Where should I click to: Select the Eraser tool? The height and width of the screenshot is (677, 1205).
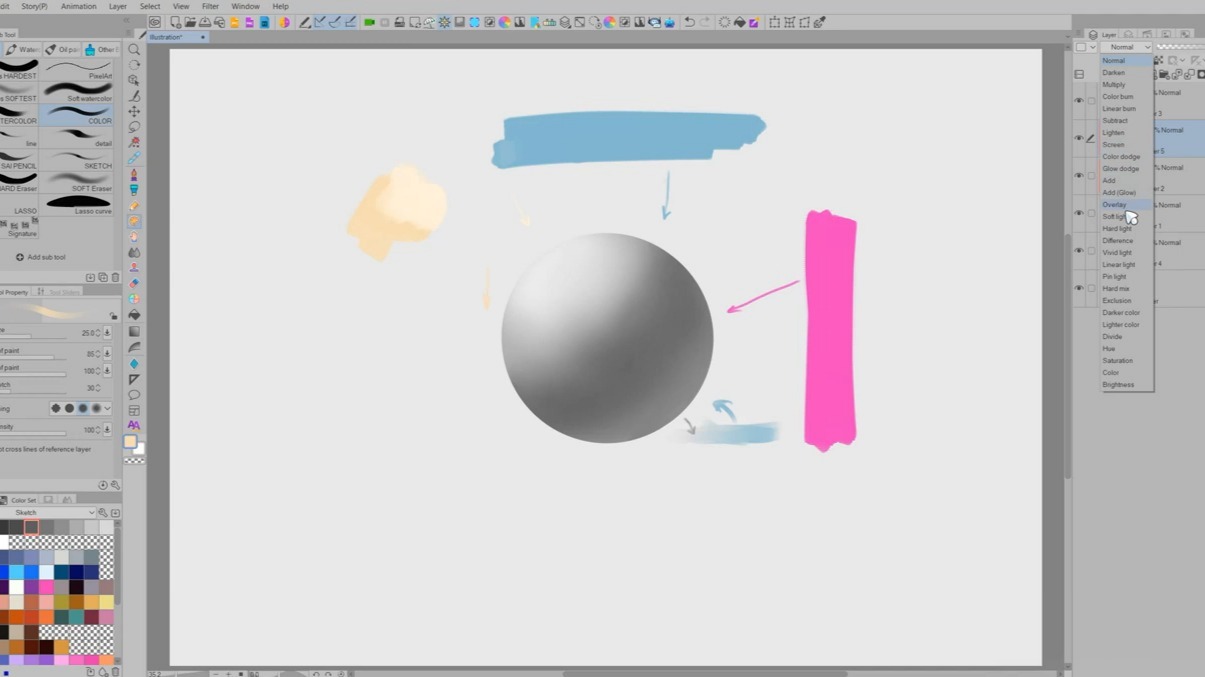point(134,283)
